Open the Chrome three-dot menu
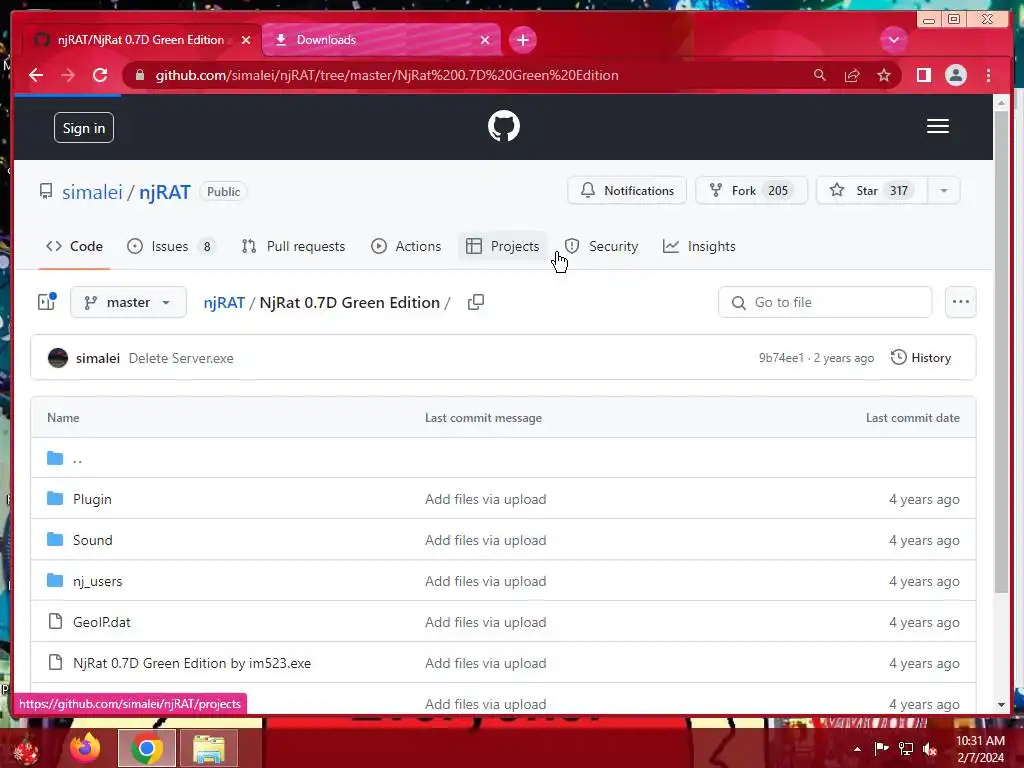The height and width of the screenshot is (768, 1024). pyautogui.click(x=988, y=75)
